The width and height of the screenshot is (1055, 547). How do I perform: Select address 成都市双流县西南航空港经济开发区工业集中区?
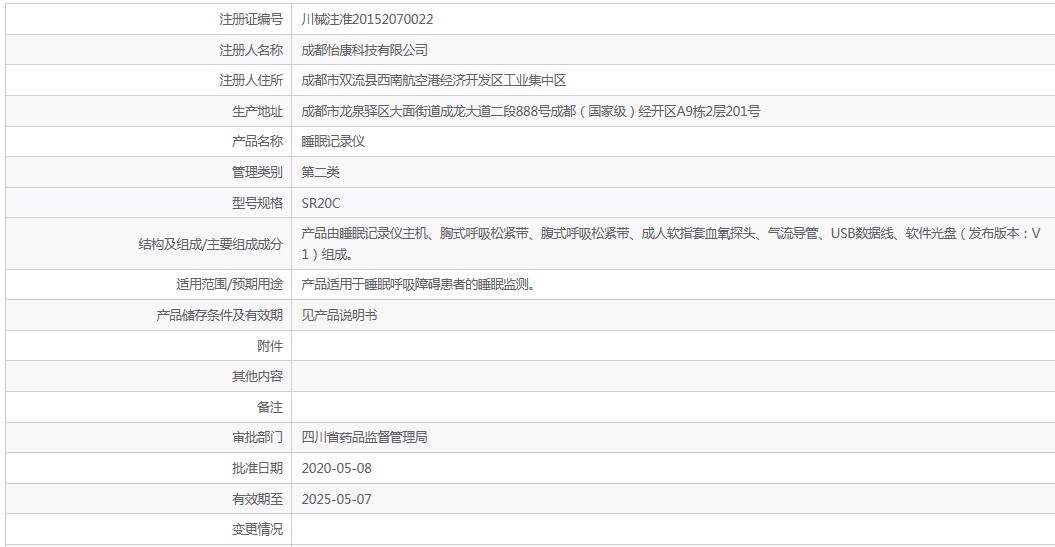[x=434, y=81]
